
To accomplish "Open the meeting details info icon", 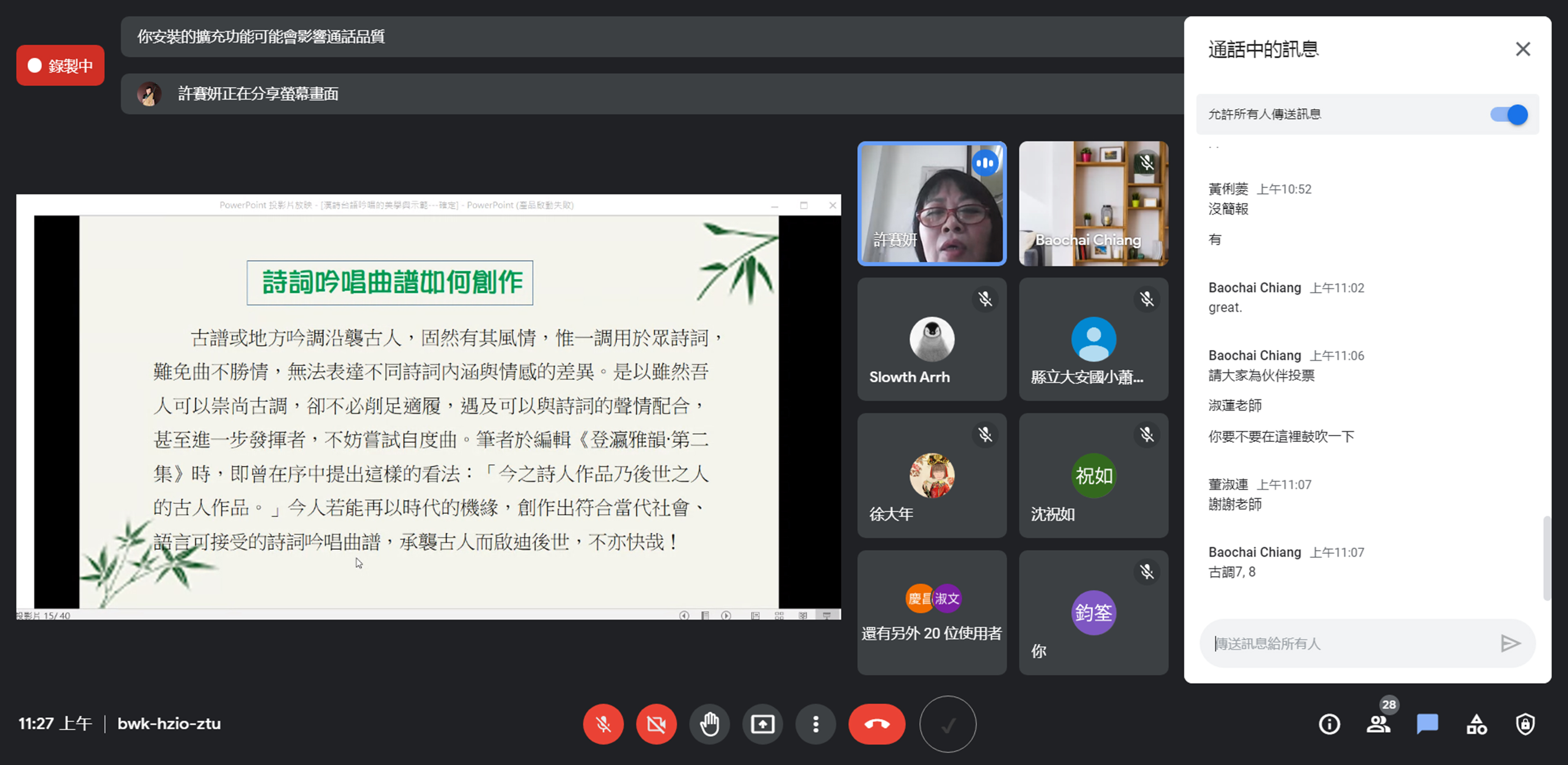I will [x=1329, y=724].
